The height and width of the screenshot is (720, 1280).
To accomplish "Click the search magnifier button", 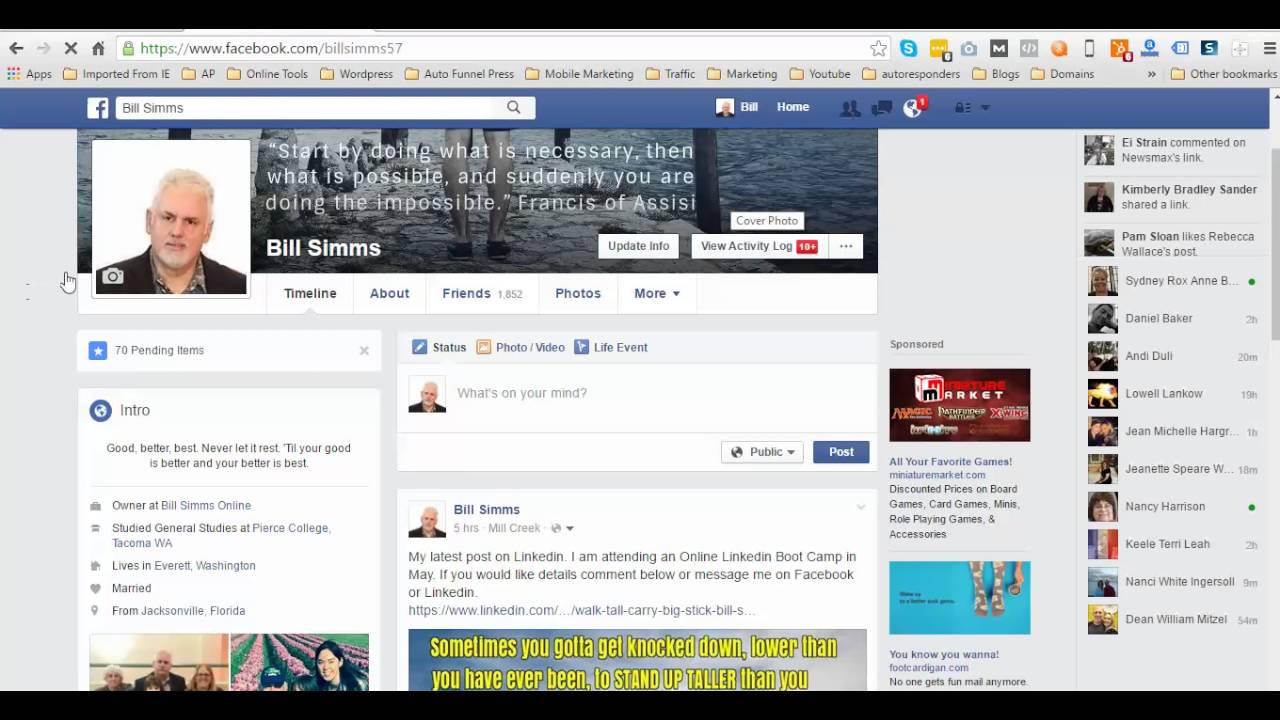I will click(513, 107).
